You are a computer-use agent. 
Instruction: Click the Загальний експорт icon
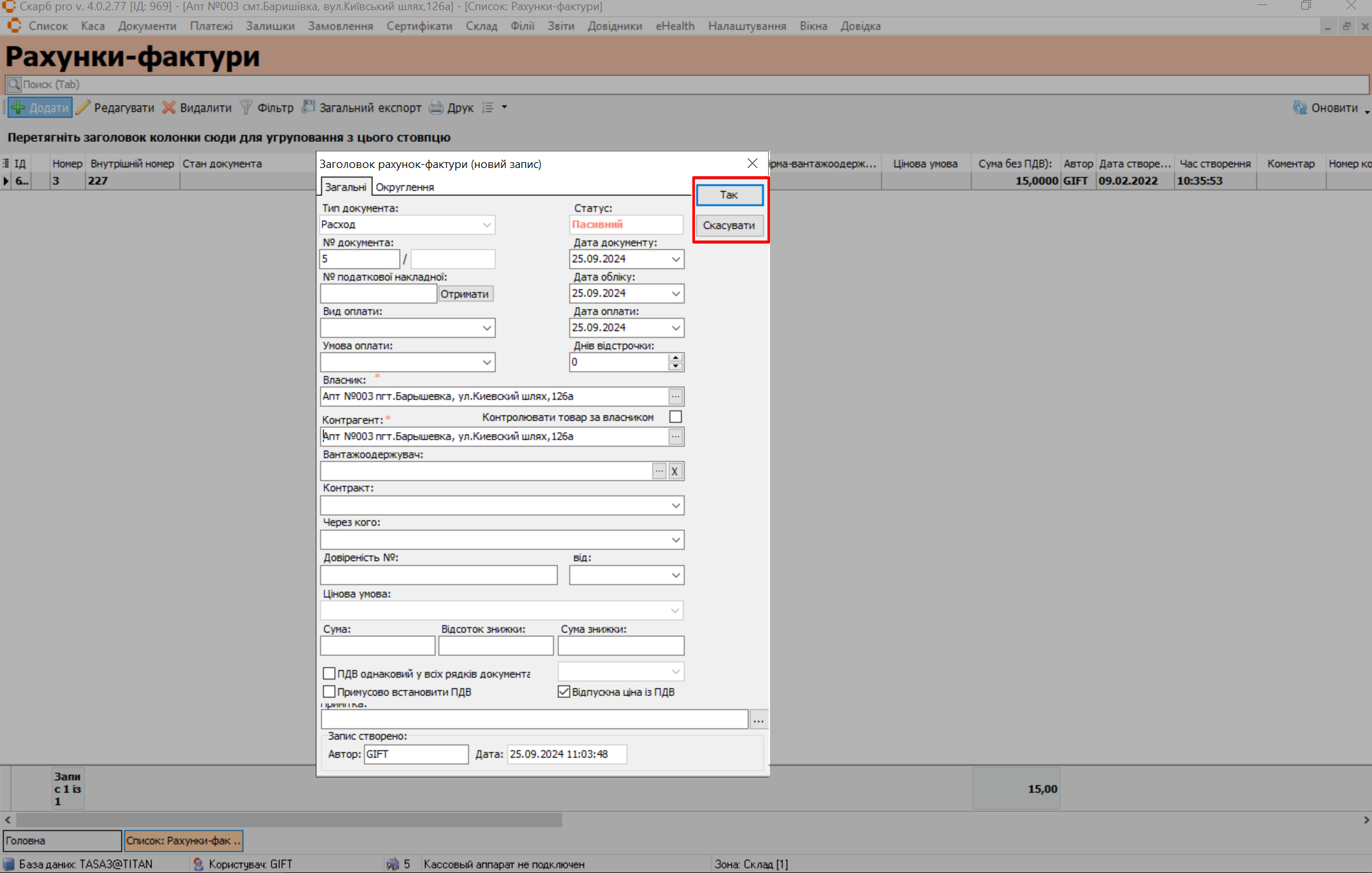(309, 107)
